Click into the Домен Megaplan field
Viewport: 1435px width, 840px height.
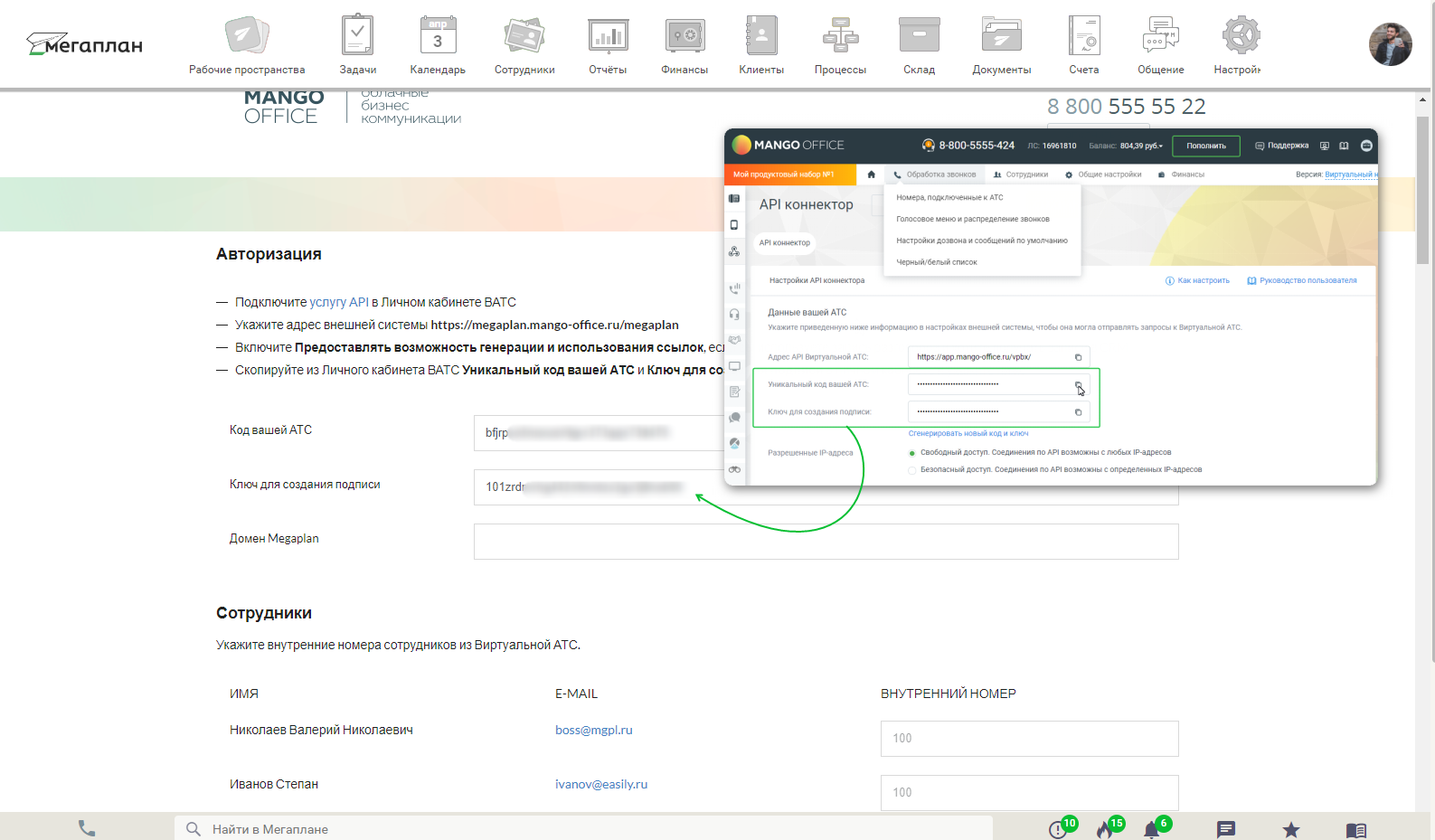click(826, 542)
